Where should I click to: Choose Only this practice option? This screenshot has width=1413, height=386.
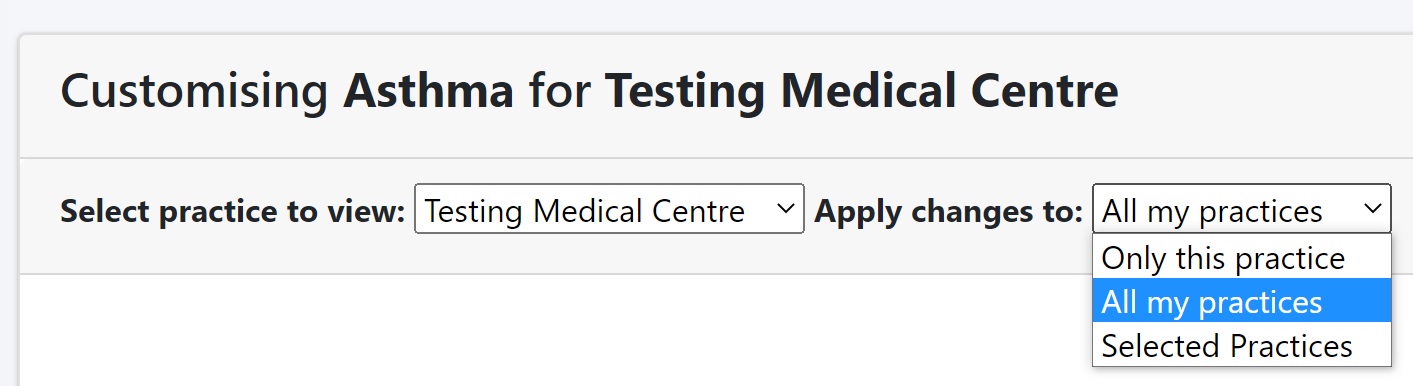point(1241,258)
